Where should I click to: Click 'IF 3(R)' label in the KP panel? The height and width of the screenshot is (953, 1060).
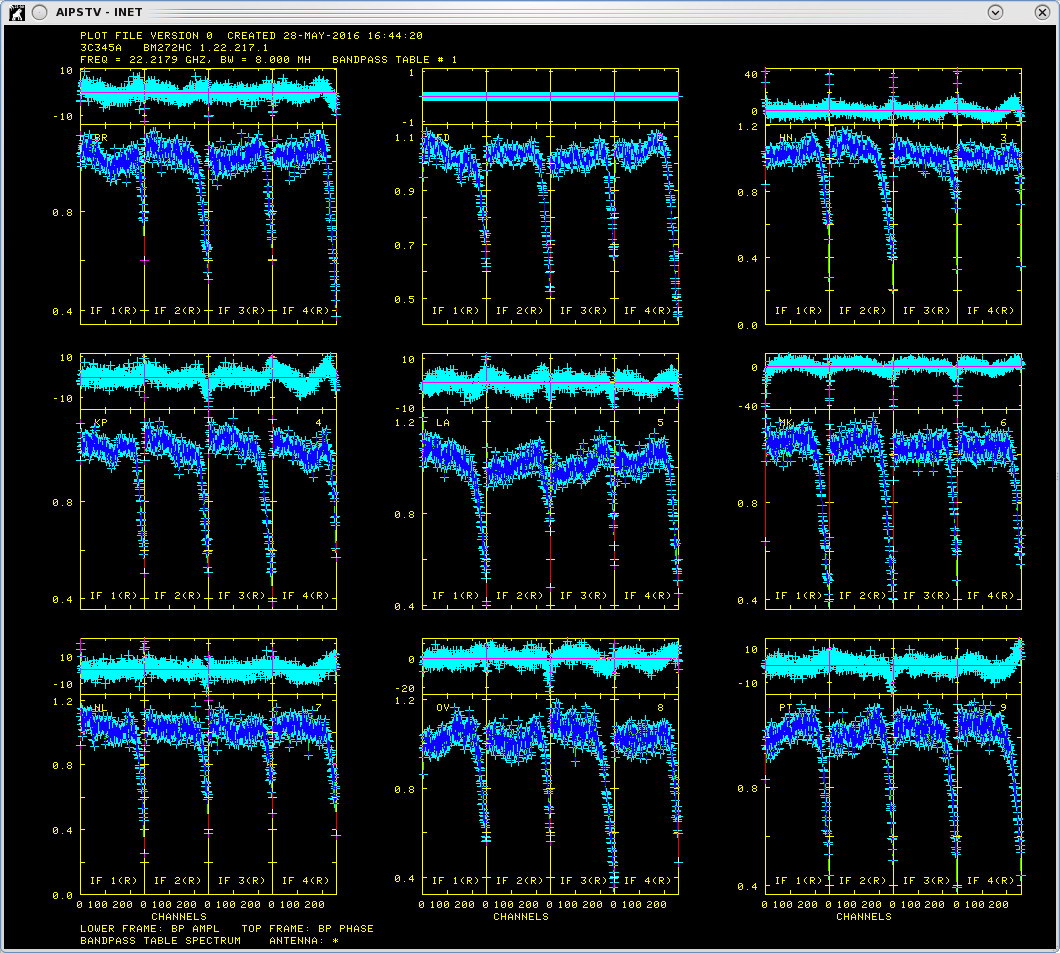click(241, 596)
